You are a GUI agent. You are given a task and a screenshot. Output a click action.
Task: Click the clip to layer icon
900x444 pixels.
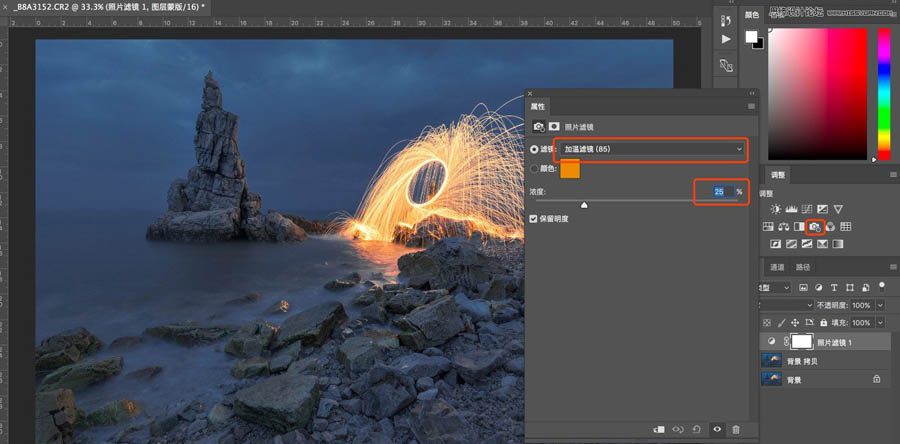(x=658, y=429)
